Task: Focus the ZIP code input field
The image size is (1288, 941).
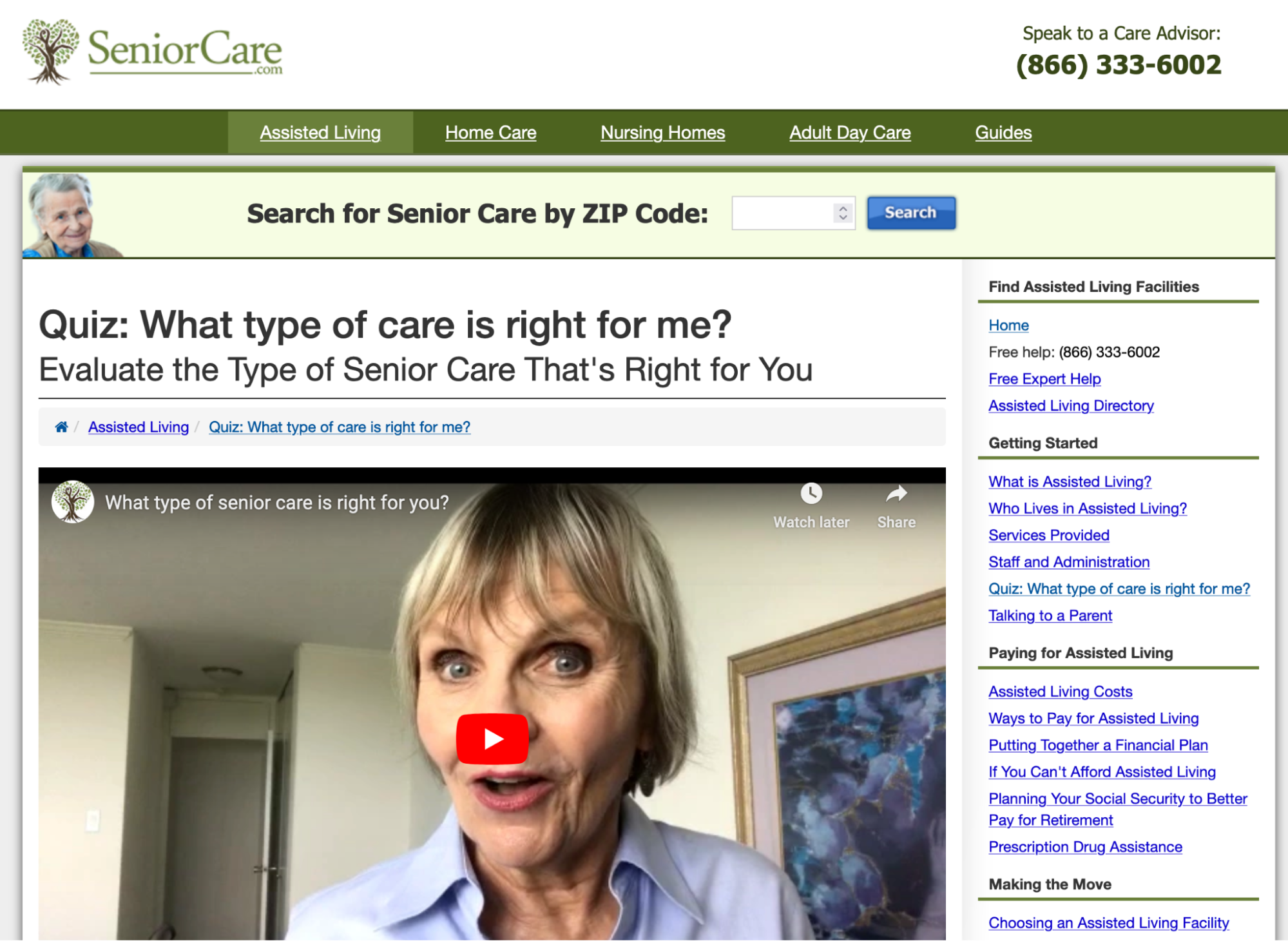Action: pyautogui.click(x=793, y=213)
